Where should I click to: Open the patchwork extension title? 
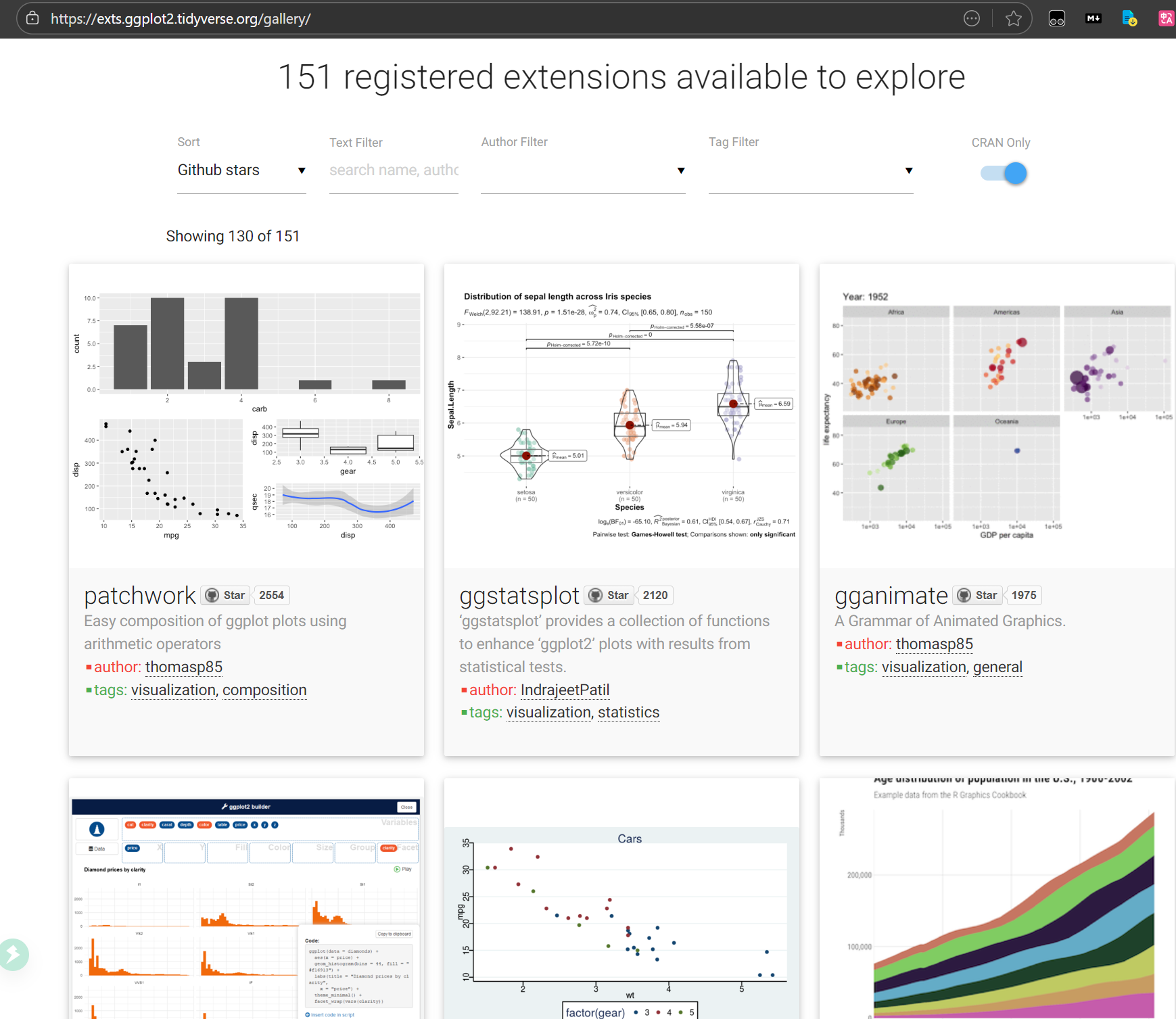[140, 595]
